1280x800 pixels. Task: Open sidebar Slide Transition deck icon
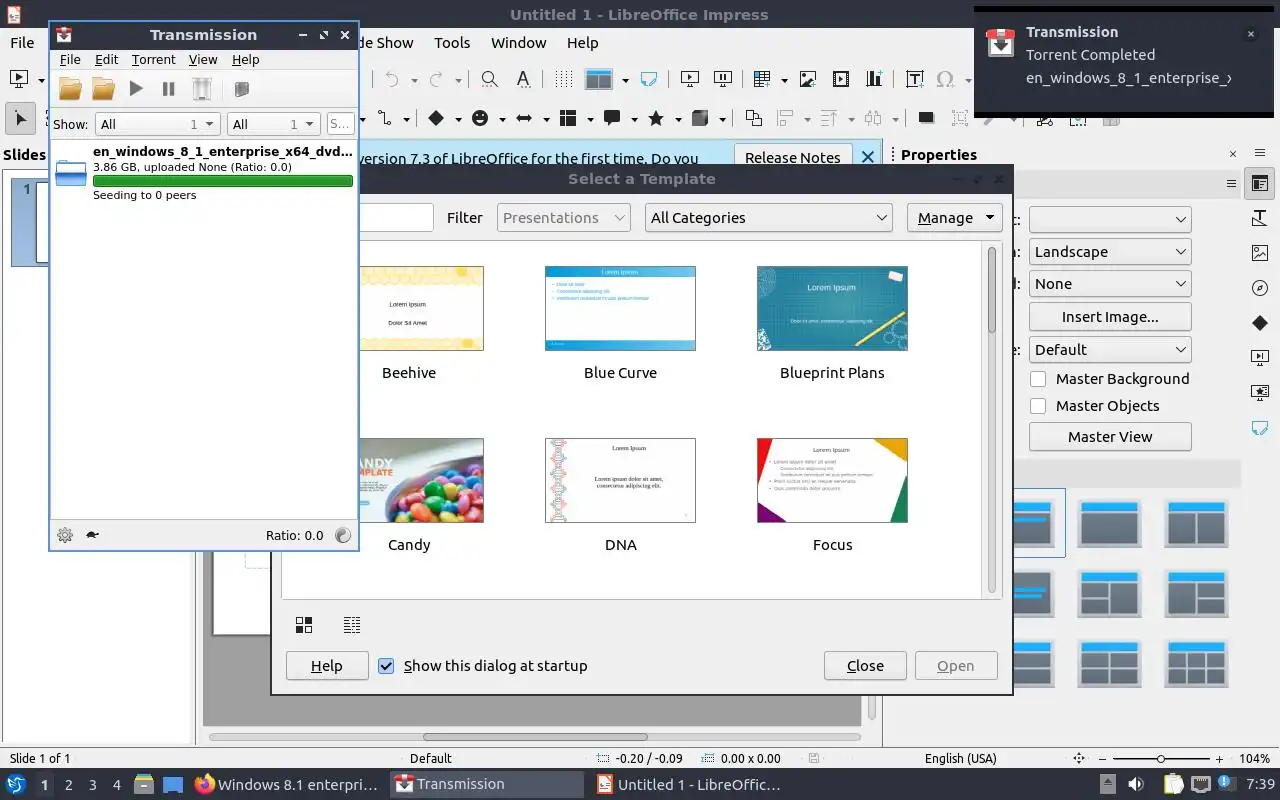[x=1260, y=357]
